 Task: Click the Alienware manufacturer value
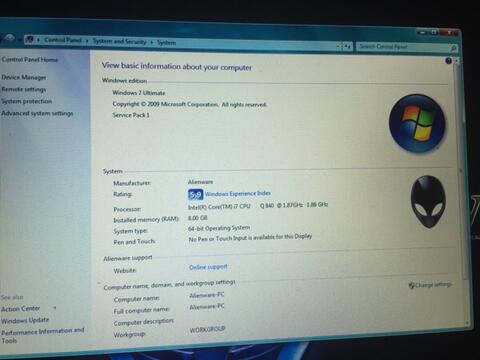pos(200,182)
